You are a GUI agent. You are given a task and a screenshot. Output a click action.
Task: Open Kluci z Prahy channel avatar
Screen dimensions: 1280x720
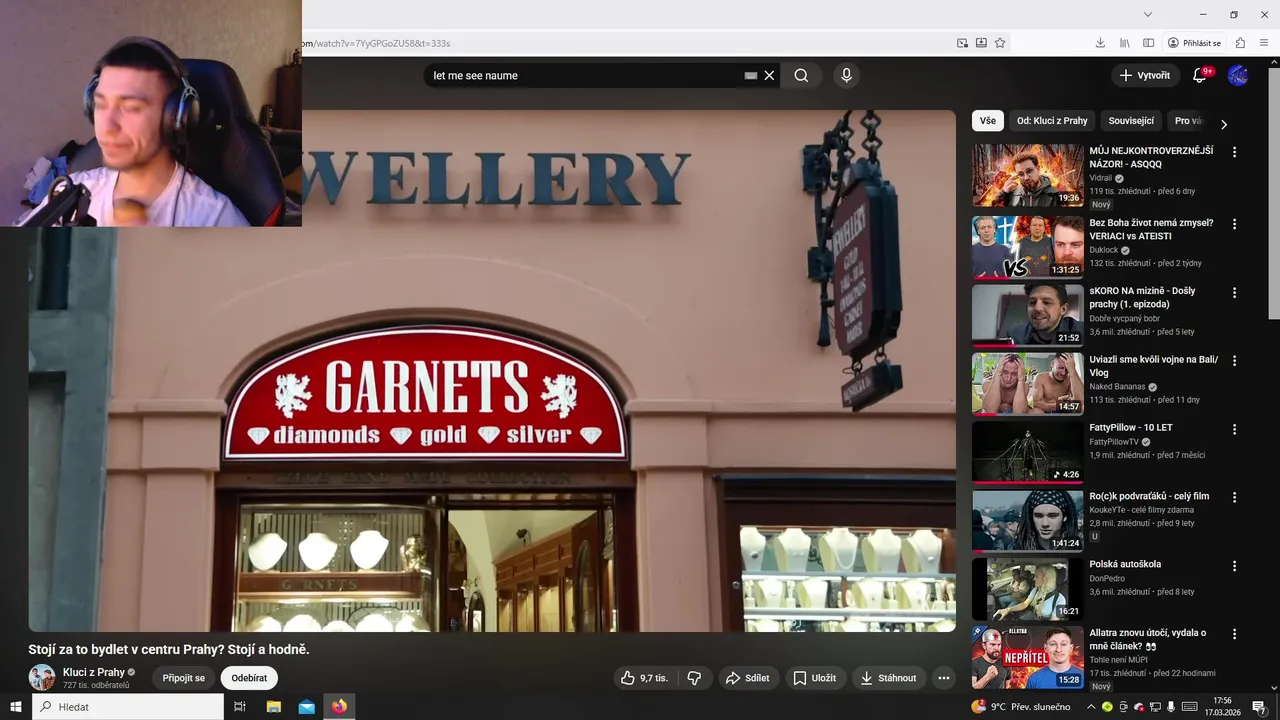(x=42, y=678)
